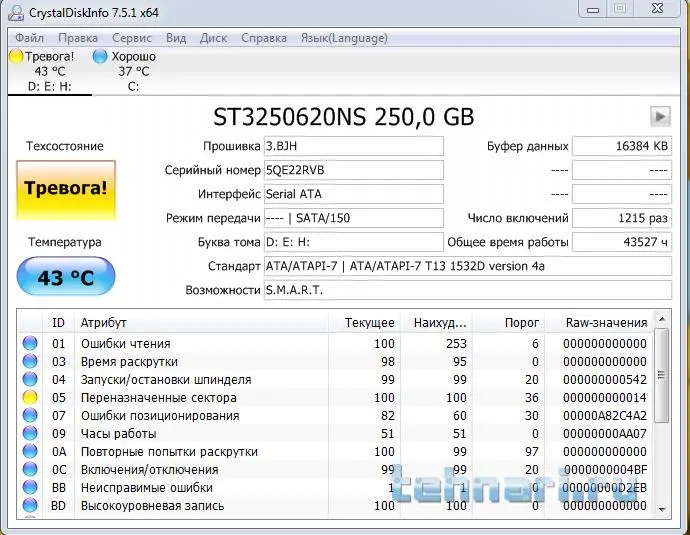Click the power-on count field 1215 раз

[x=622, y=218]
